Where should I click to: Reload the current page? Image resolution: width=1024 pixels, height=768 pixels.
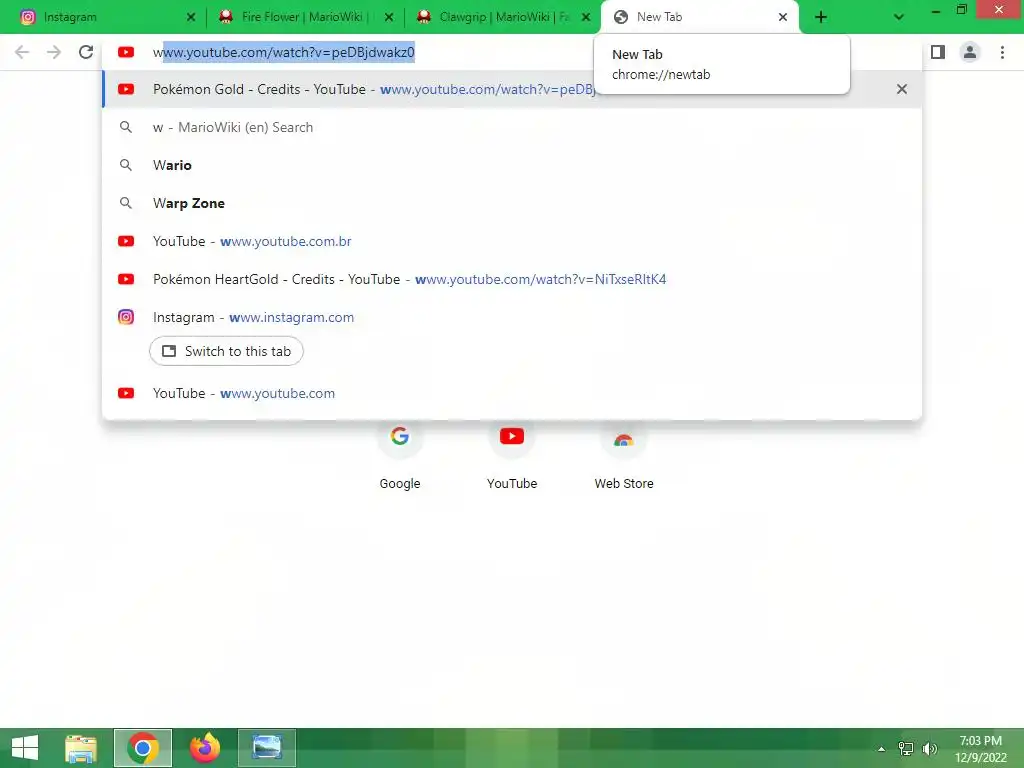pos(86,52)
